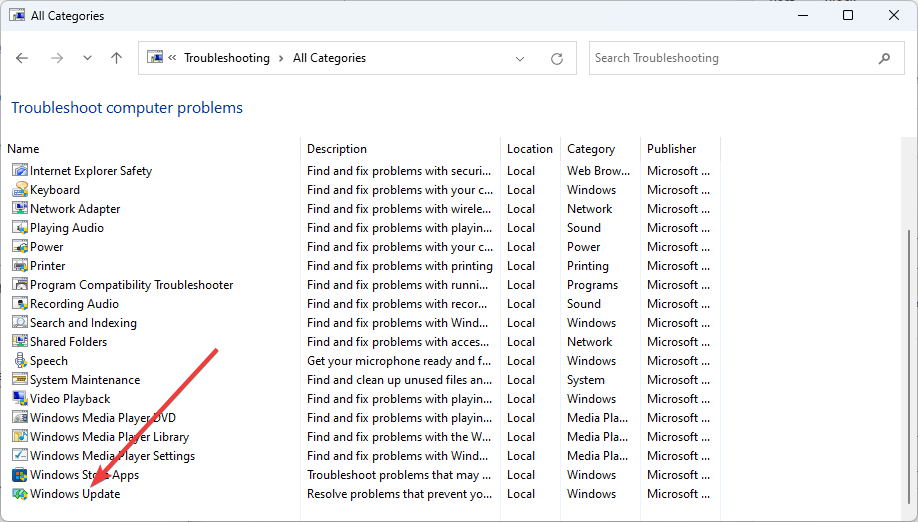Click the Web Brow... category cell
The width and height of the screenshot is (918, 522).
click(598, 171)
